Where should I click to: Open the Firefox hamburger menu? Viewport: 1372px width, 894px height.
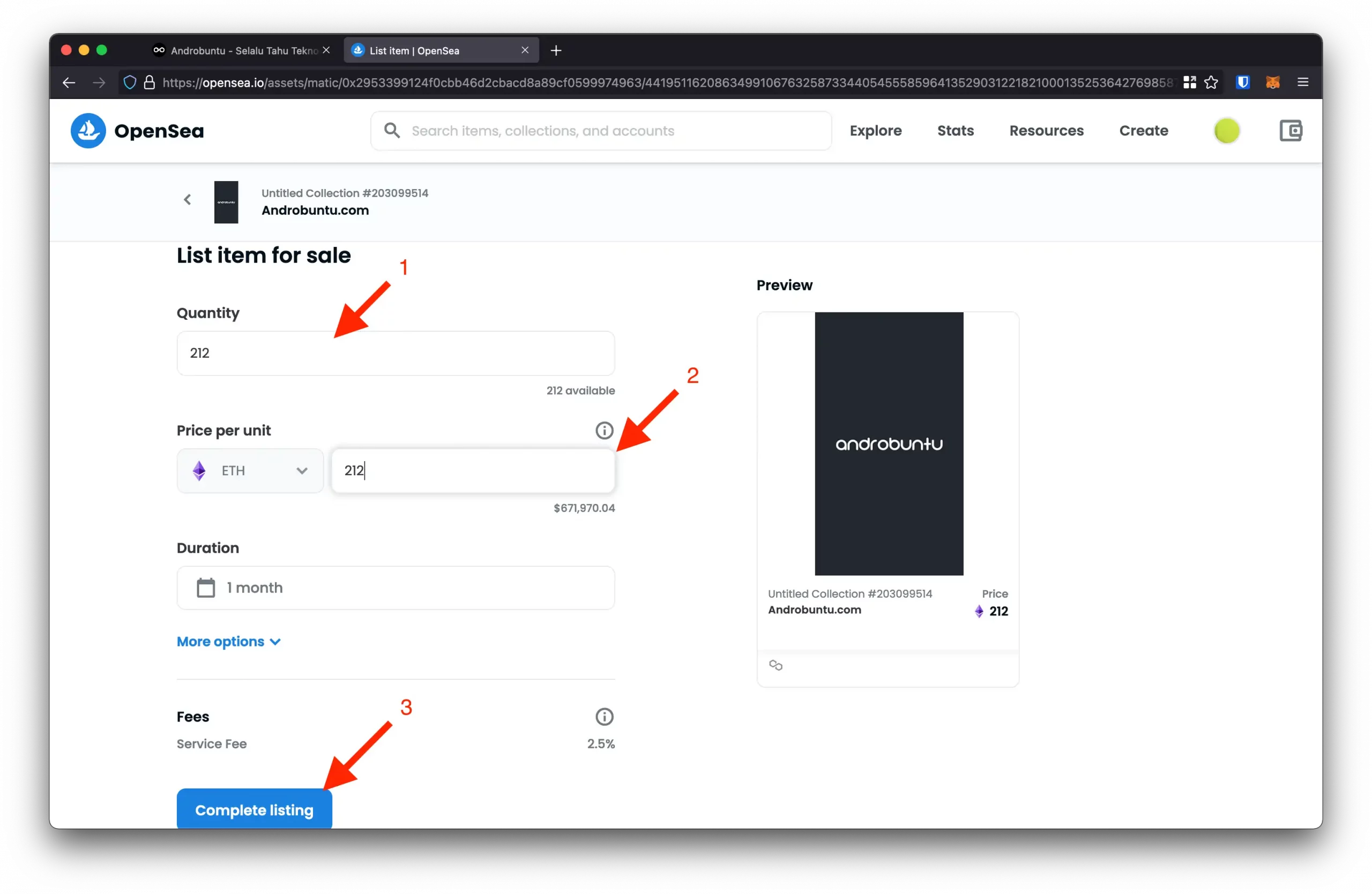(1302, 82)
